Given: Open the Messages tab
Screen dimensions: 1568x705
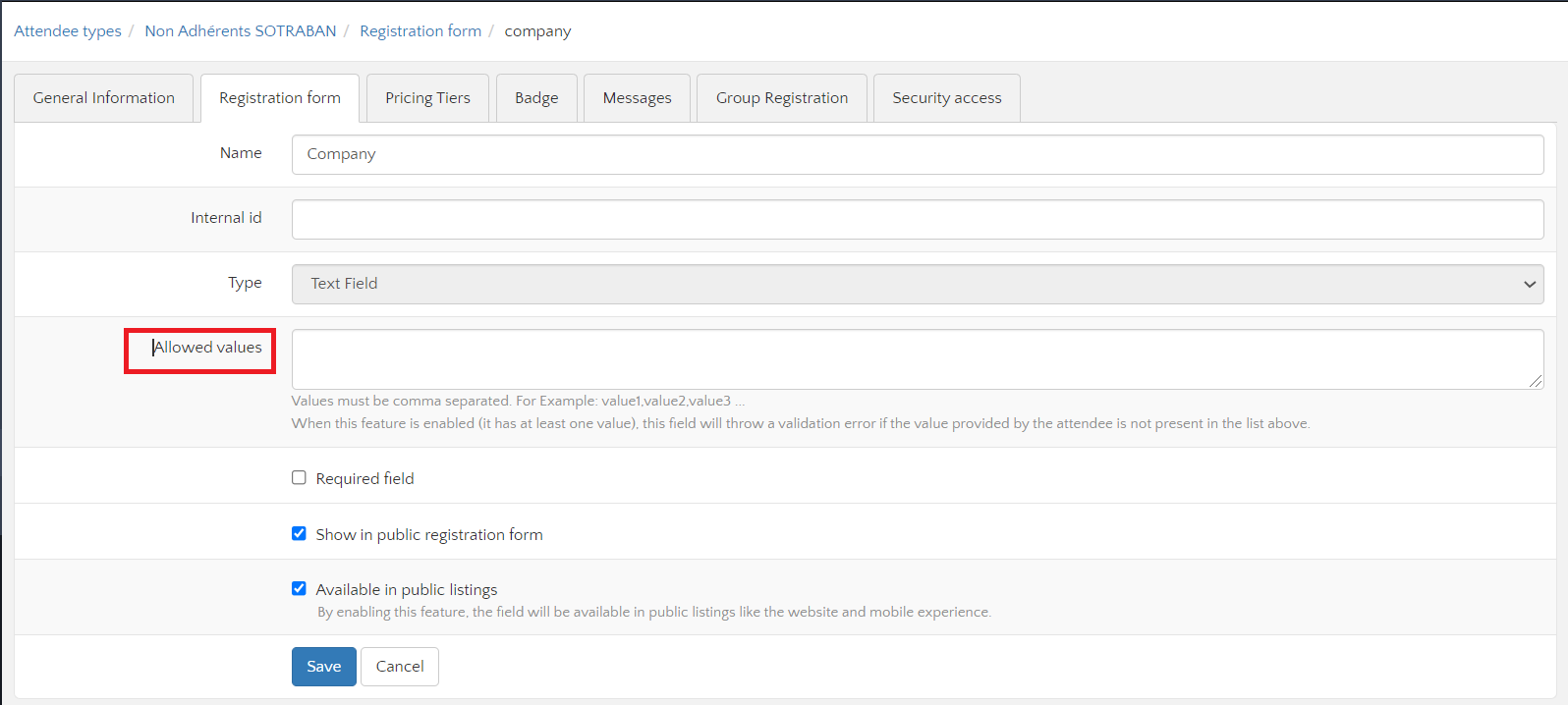Looking at the screenshot, I should pos(637,98).
